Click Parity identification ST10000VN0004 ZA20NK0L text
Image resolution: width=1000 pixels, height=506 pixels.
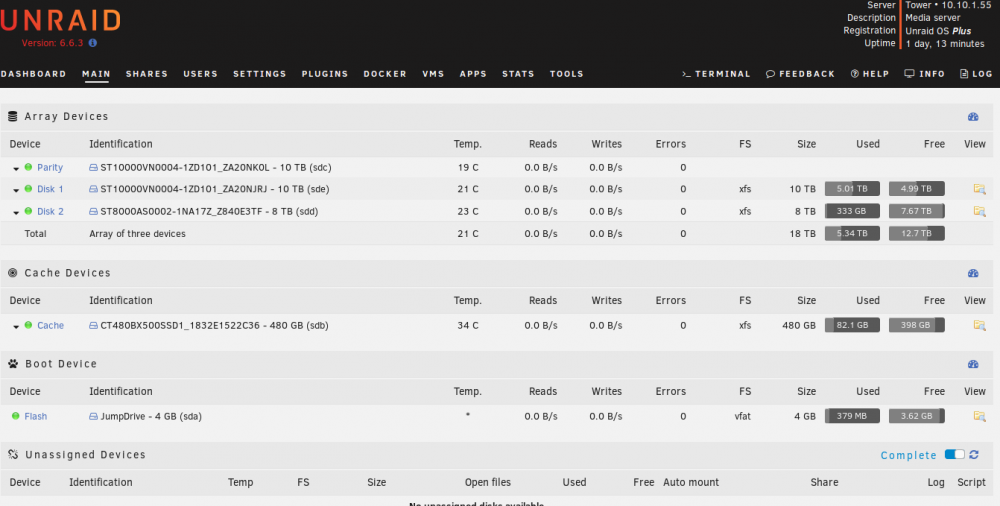pos(216,168)
